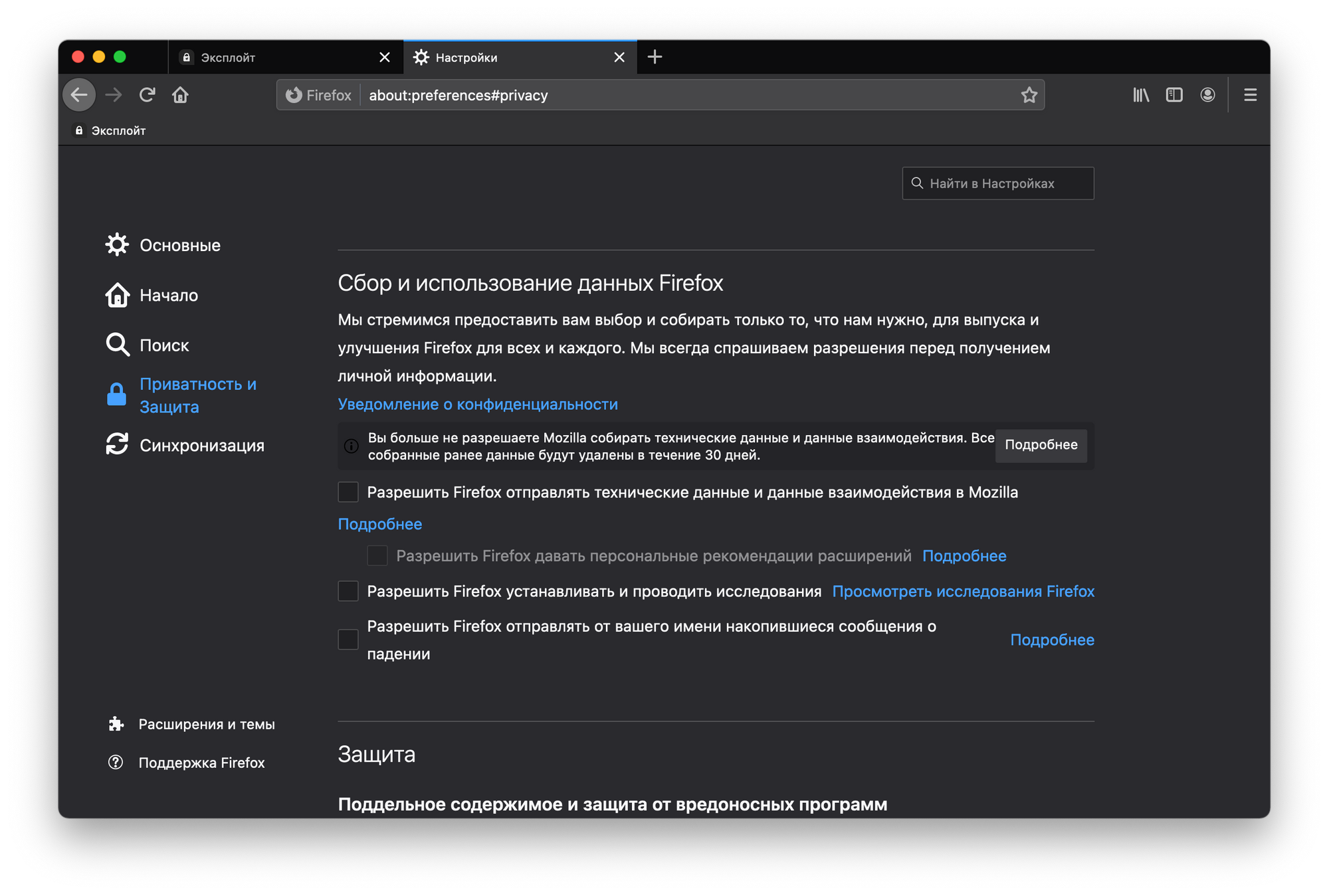The image size is (1329, 896).
Task: Enable Firefox studies installation checkbox
Action: click(x=348, y=591)
